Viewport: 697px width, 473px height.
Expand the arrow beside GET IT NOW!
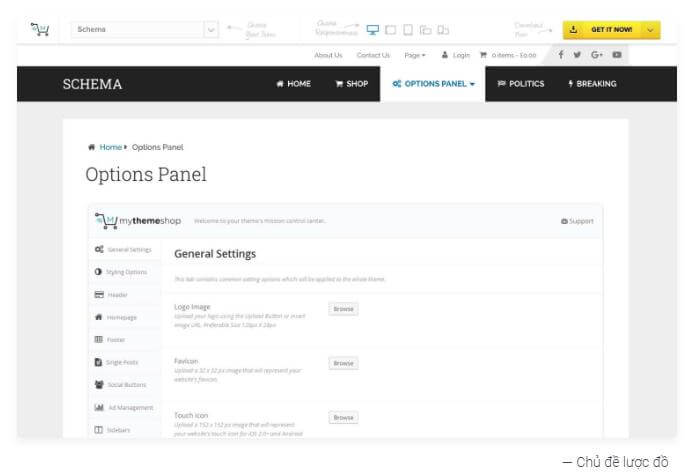tap(651, 30)
